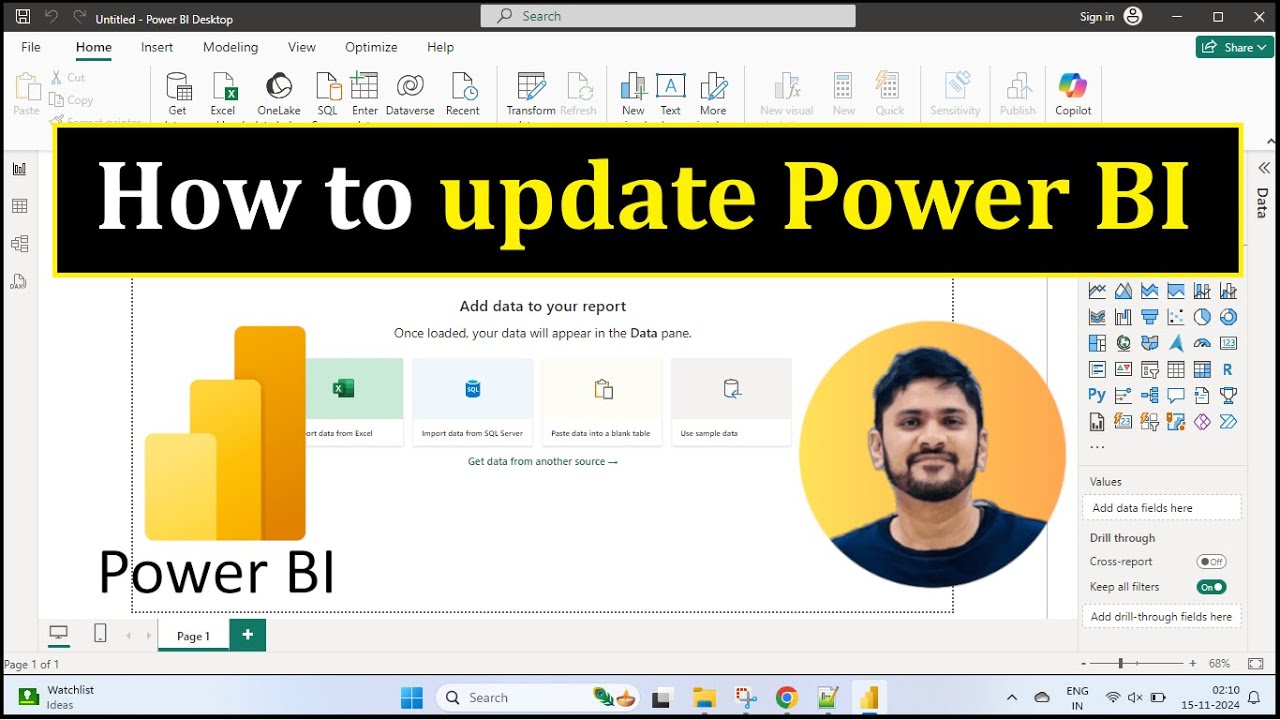Show more visuals via ellipsis

pos(1097,447)
